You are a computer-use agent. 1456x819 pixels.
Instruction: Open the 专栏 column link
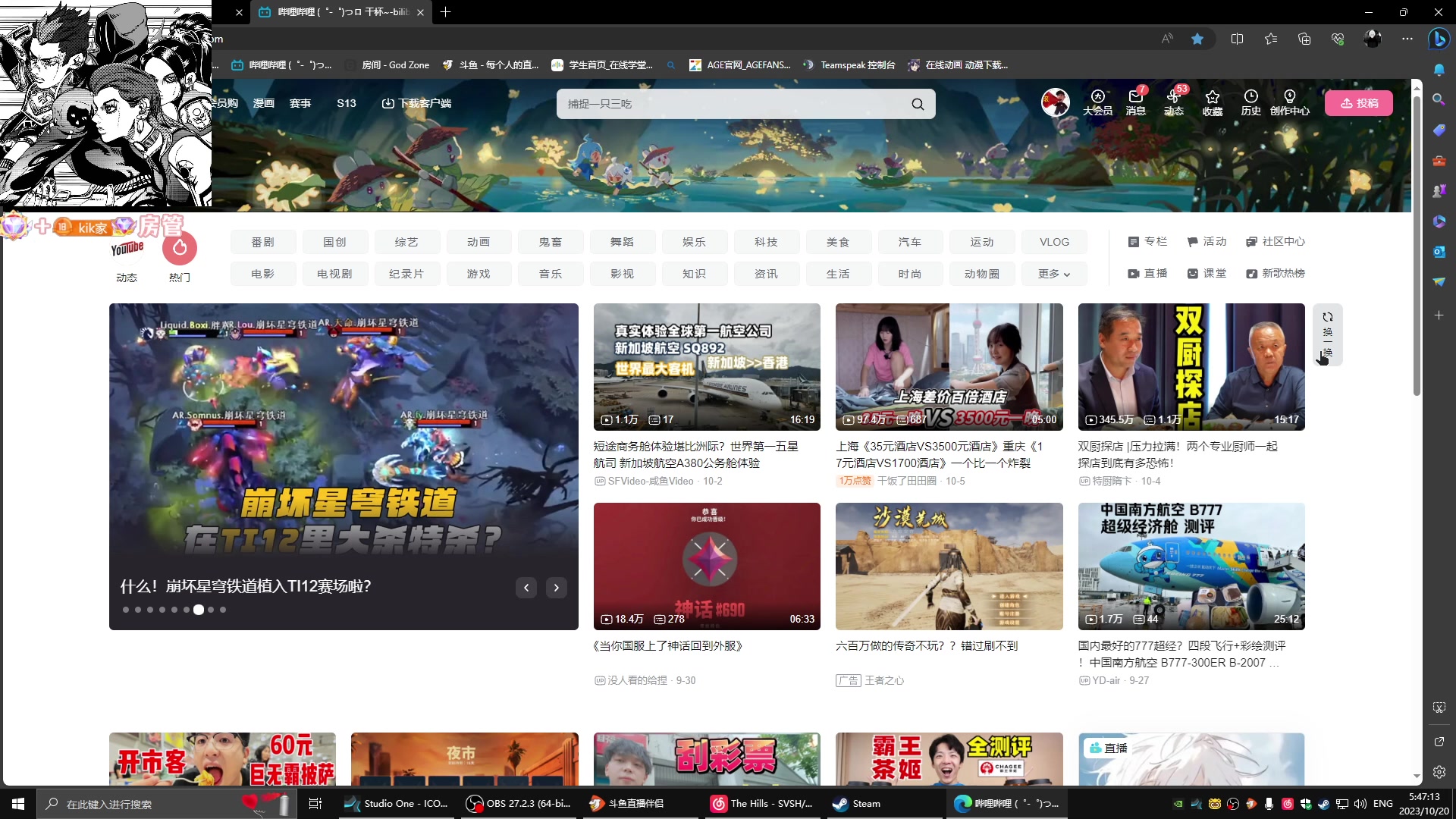pos(1147,242)
